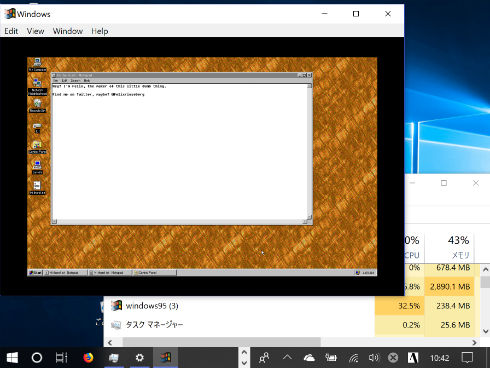
Task: Open the Window menu
Action: 68,31
